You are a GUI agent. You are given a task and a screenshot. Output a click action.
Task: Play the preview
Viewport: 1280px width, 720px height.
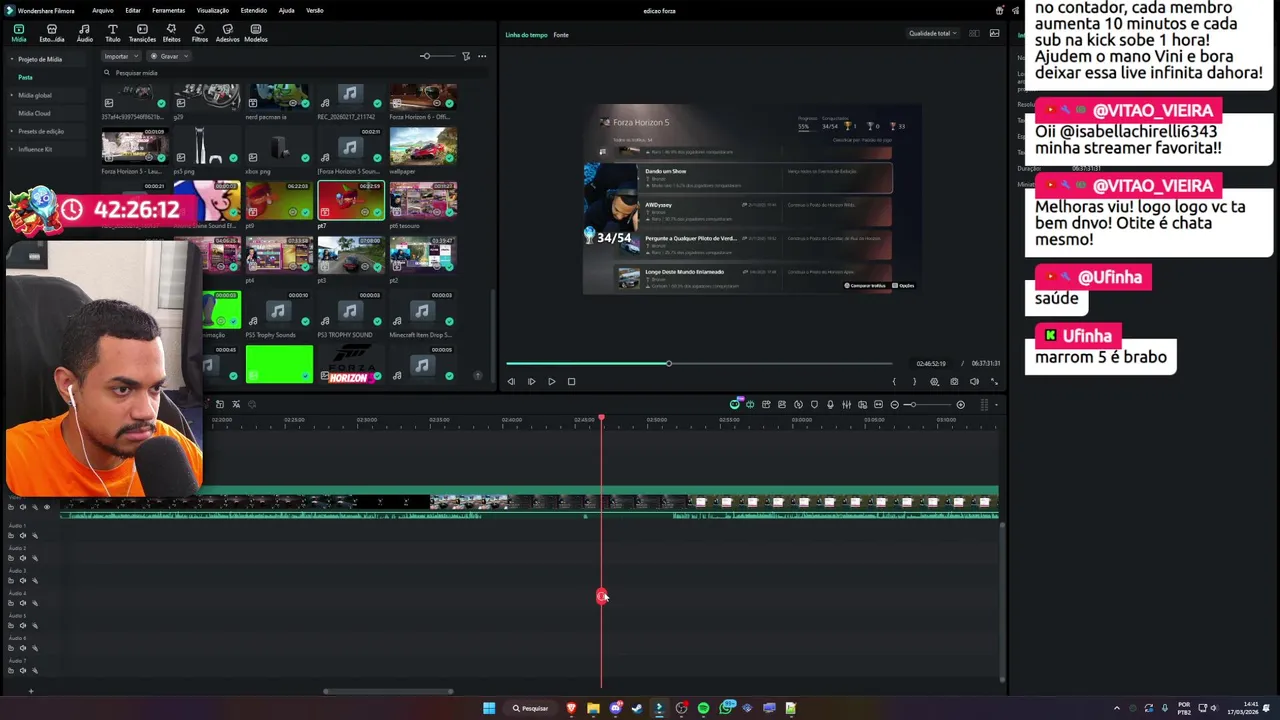pyautogui.click(x=551, y=381)
